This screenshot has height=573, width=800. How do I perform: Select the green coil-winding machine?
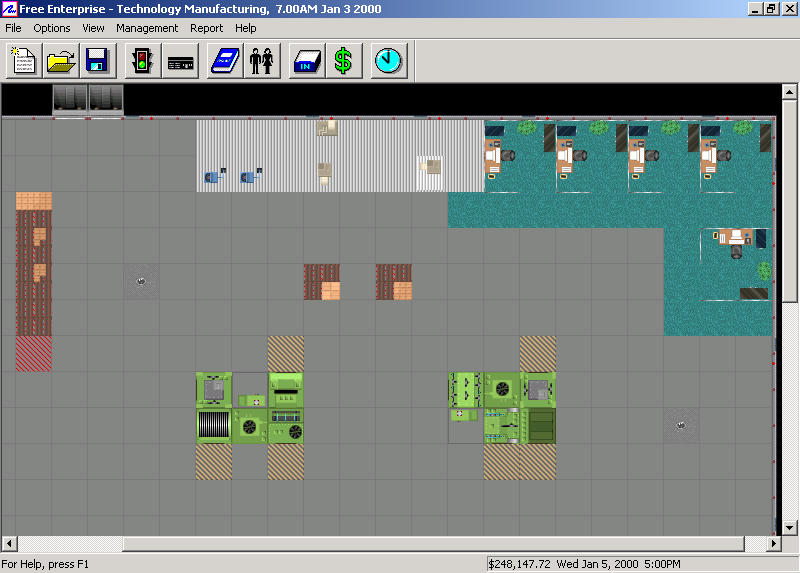point(214,426)
